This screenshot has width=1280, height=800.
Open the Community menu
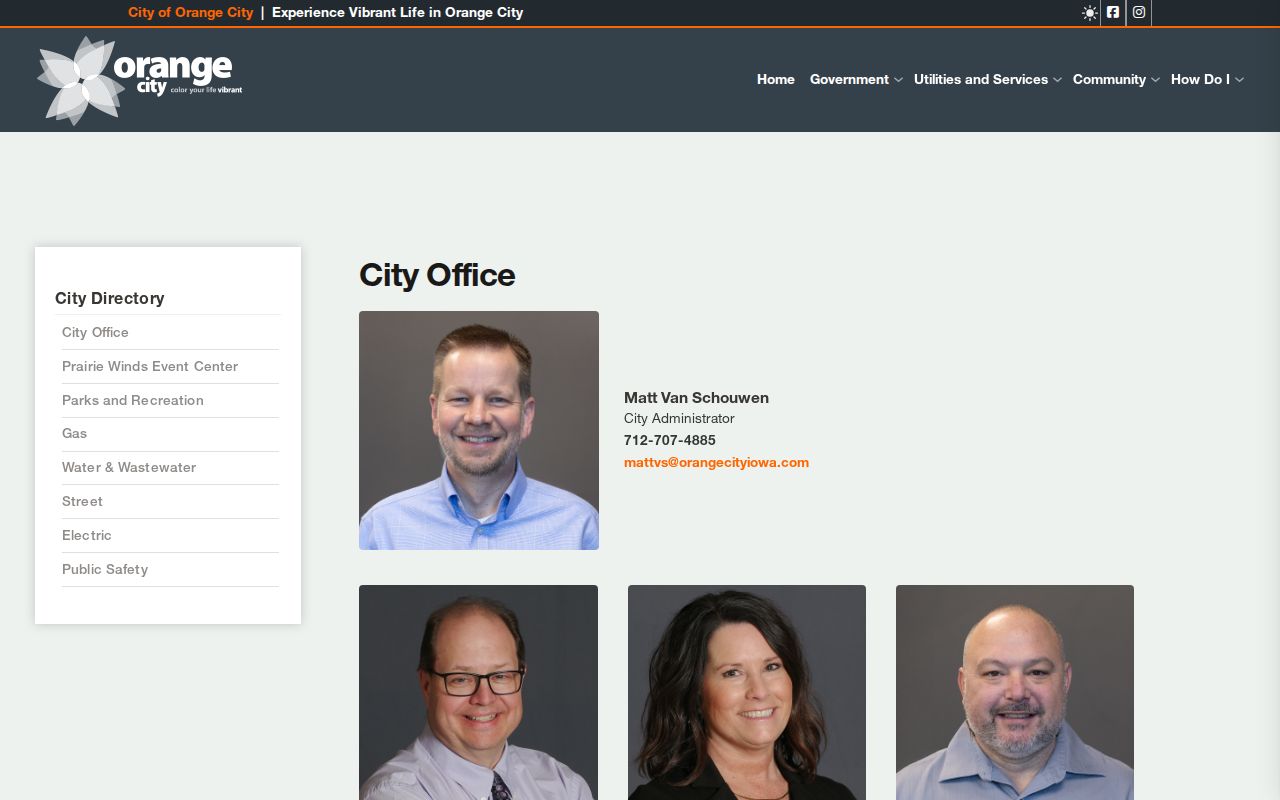[x=1109, y=79]
